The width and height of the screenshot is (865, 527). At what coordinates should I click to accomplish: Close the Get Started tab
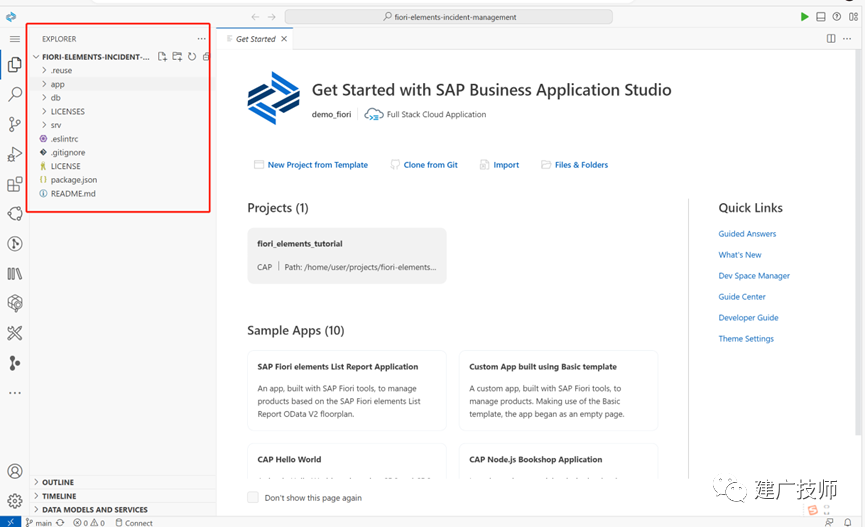pyautogui.click(x=284, y=39)
